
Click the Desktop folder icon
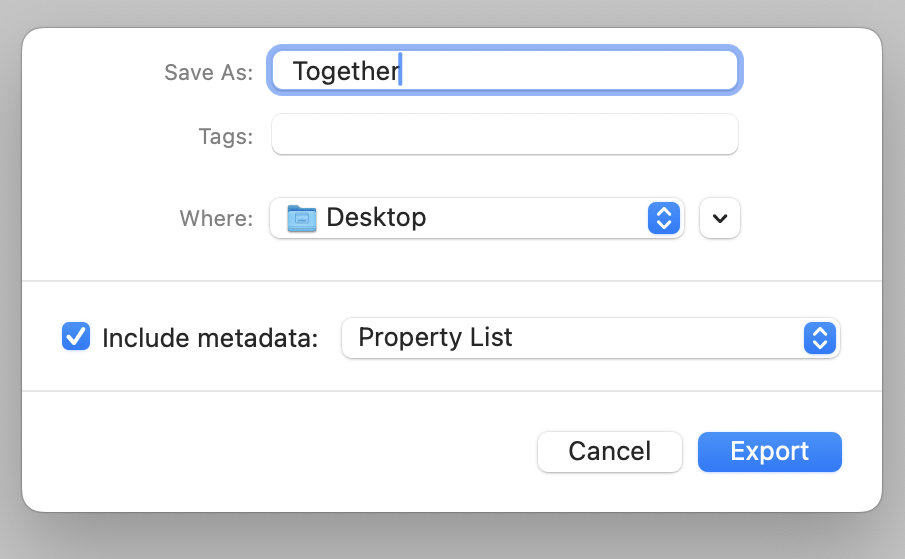click(301, 218)
